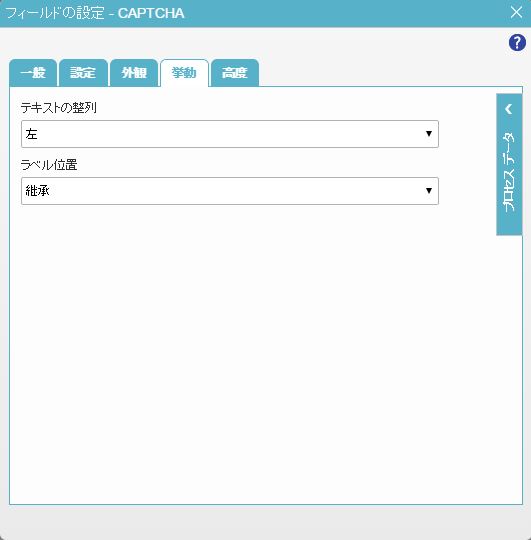Open the 設定 tab
The height and width of the screenshot is (540, 531).
(x=83, y=73)
